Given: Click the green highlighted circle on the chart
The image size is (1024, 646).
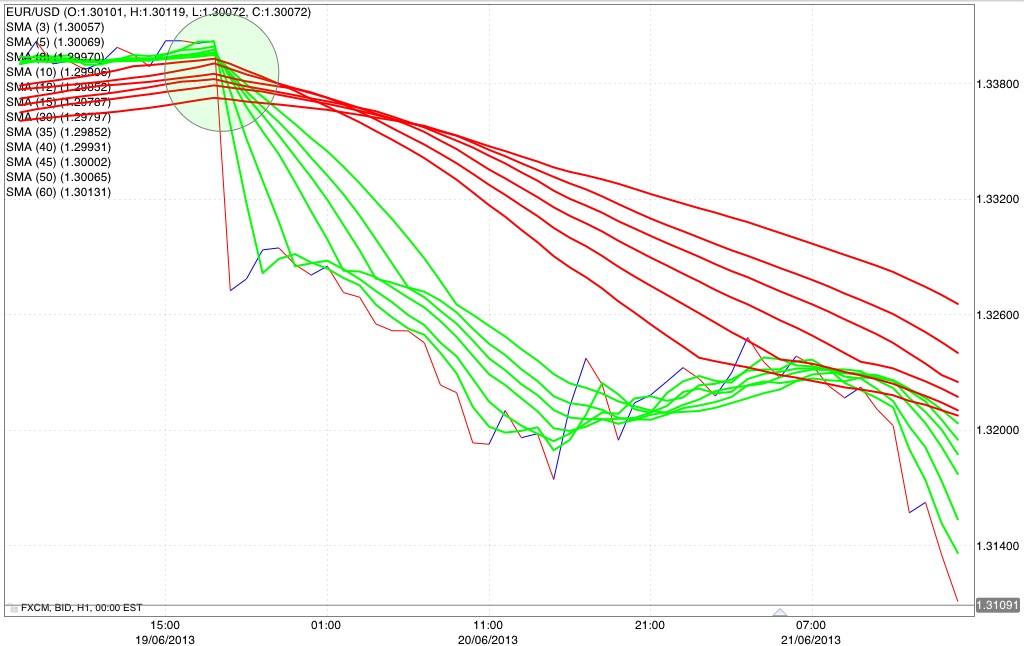Looking at the screenshot, I should pyautogui.click(x=221, y=73).
